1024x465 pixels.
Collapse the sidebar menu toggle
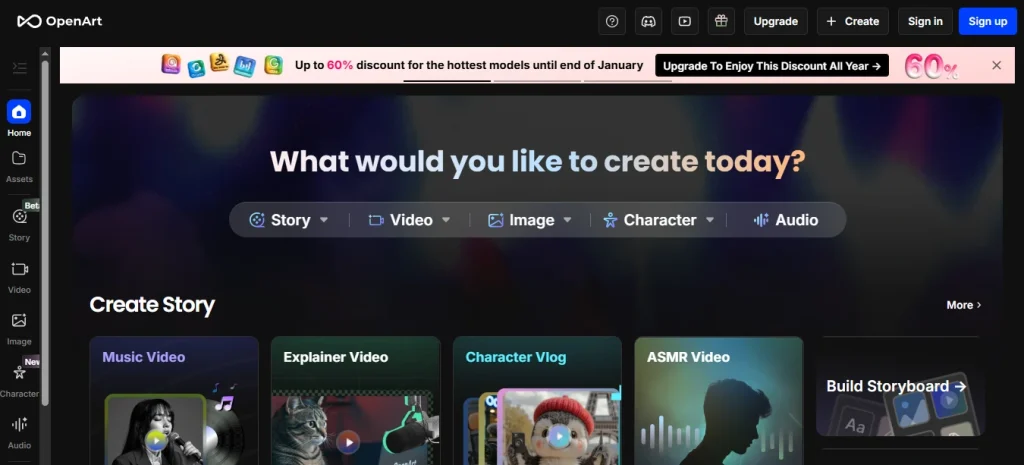point(19,68)
